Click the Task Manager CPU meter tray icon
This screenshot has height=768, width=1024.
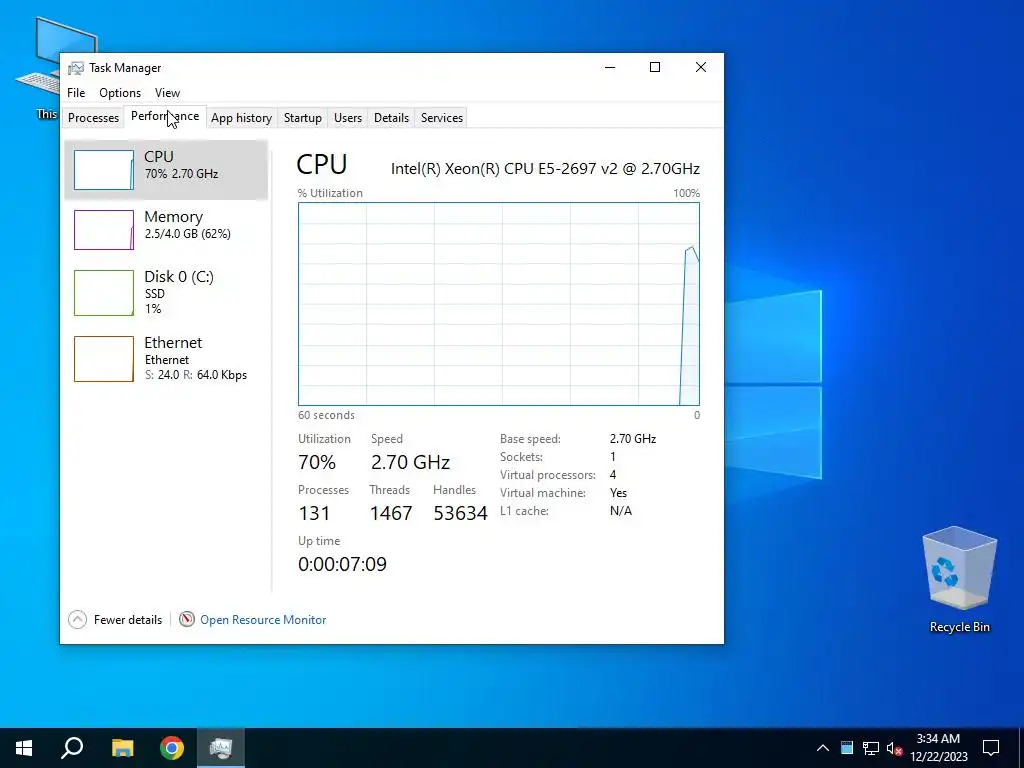(847, 748)
